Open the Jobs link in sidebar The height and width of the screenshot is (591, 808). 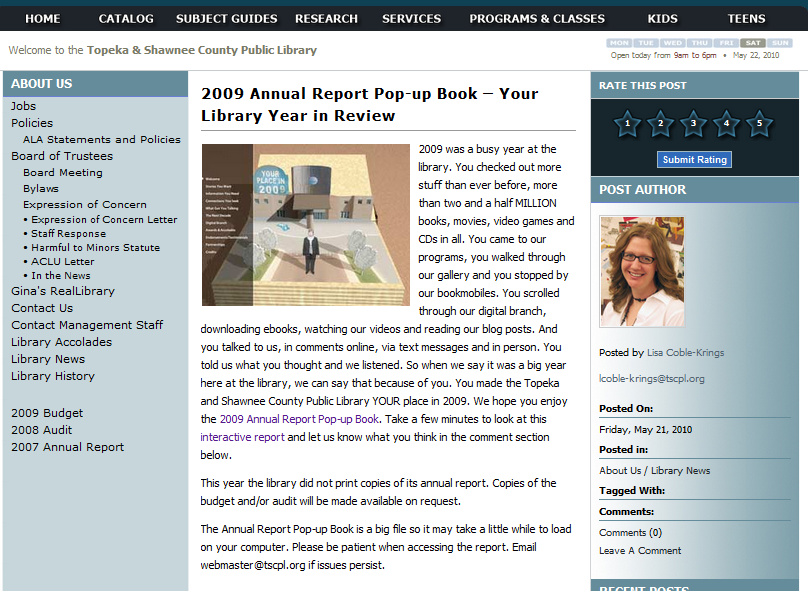[24, 106]
